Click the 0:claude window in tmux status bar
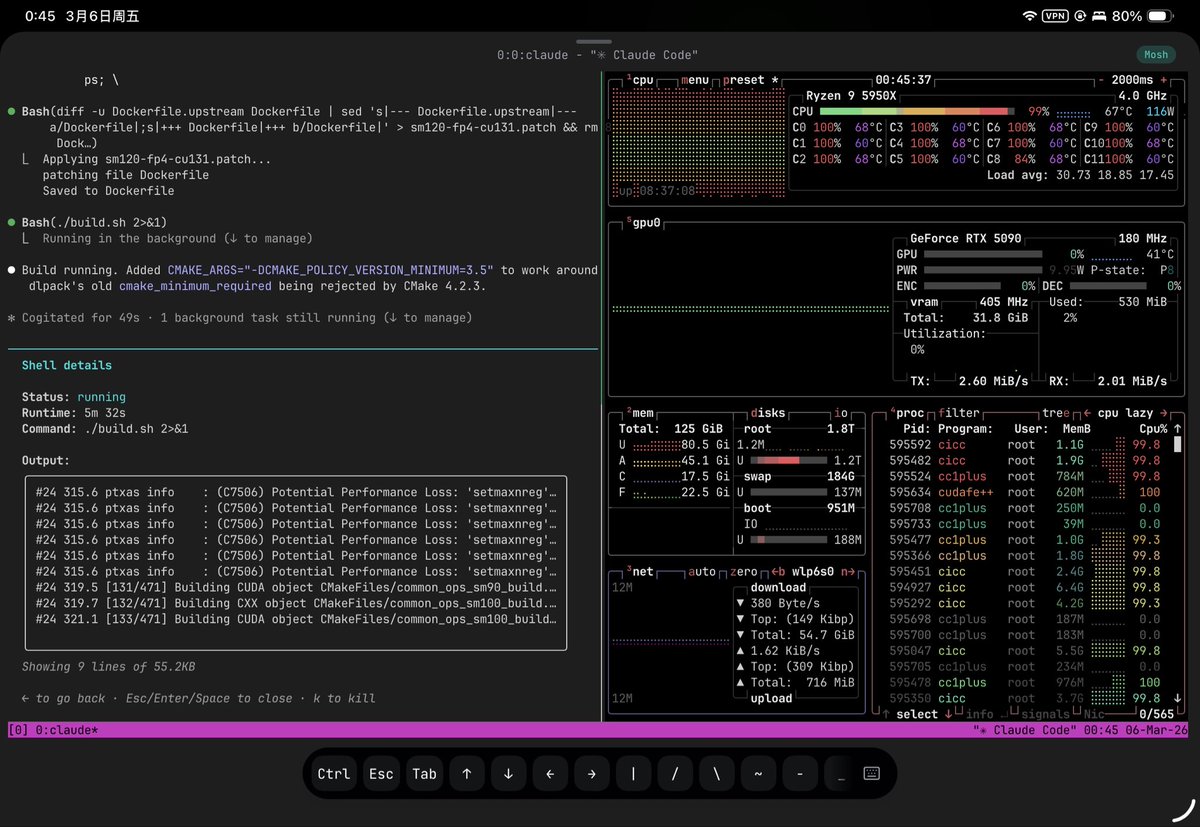The width and height of the screenshot is (1200, 827). tap(66, 730)
